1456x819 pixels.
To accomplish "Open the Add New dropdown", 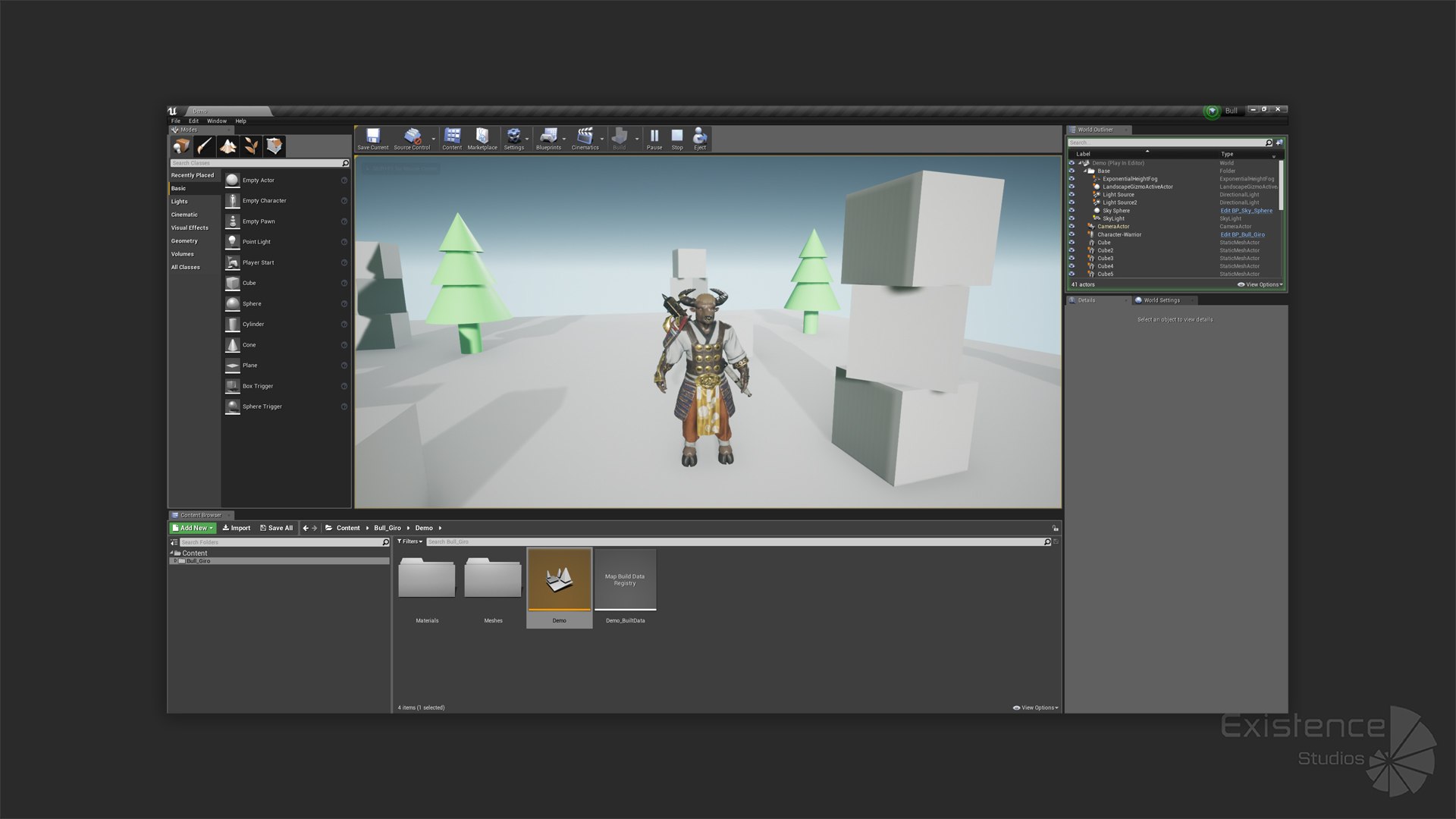I will [x=193, y=528].
